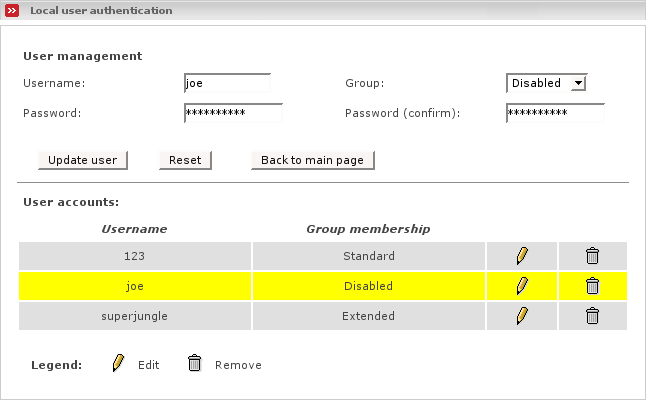Edit the joe user account
Viewport: 646px width, 400px height.
[x=522, y=286]
